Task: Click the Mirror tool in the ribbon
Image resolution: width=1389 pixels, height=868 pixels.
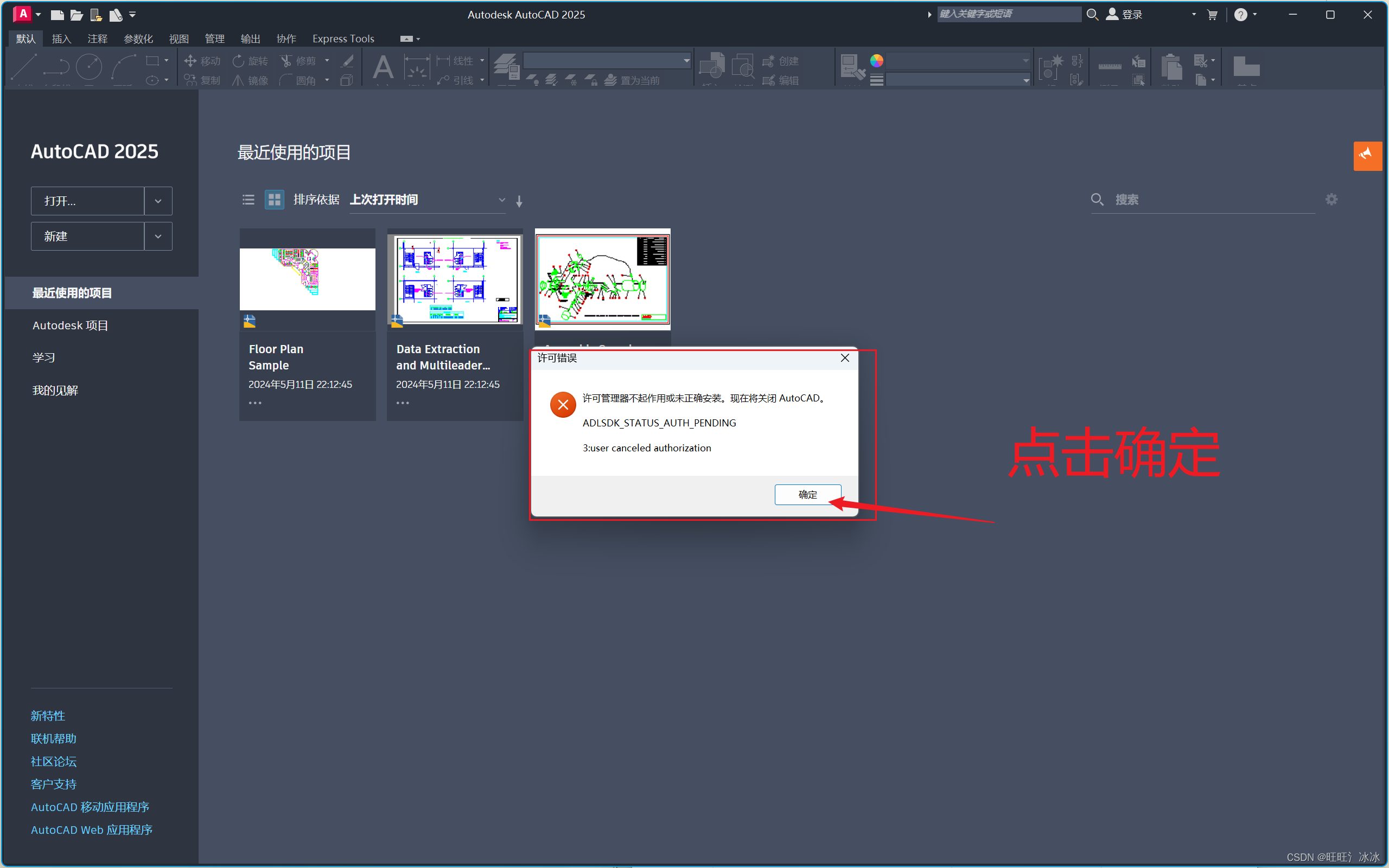Action: [x=250, y=80]
